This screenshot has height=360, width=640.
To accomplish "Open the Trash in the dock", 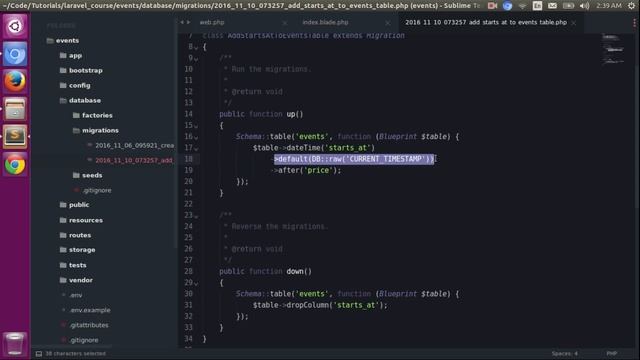I will tap(15, 344).
